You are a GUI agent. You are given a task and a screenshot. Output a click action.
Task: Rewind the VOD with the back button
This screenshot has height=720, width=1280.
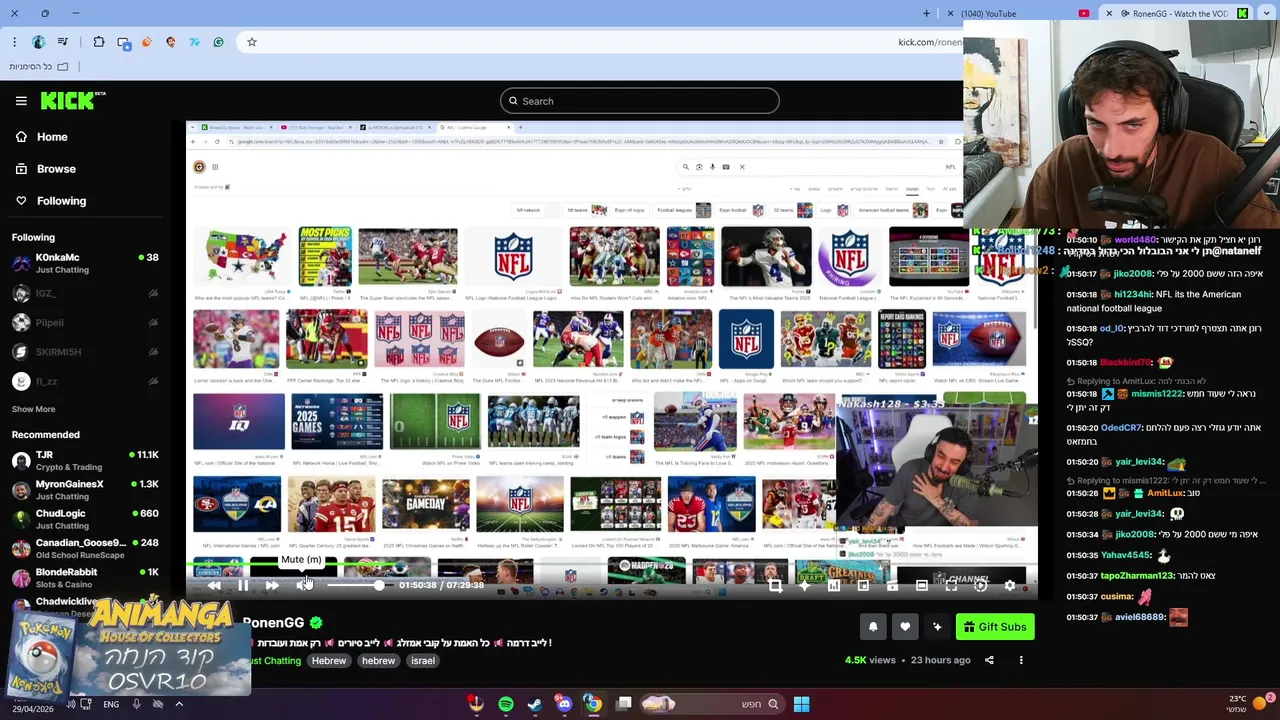coord(214,586)
